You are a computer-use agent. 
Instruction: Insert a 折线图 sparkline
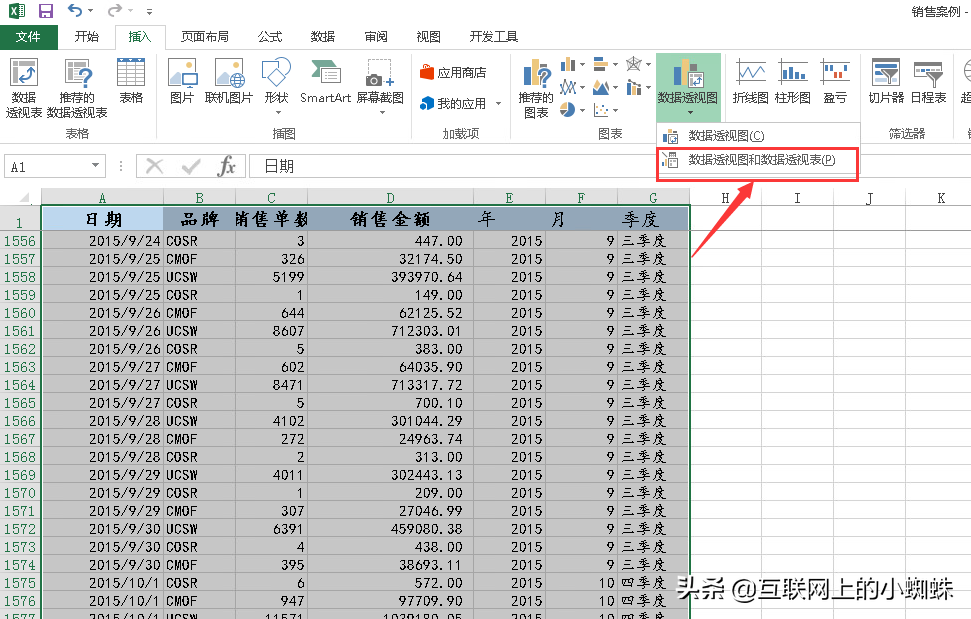(750, 81)
